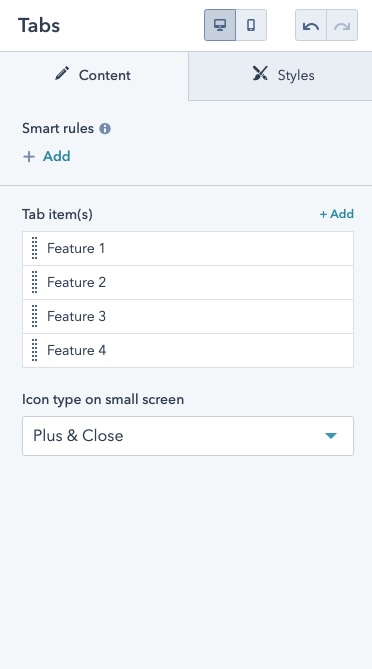Click the dropdown caret arrow

click(331, 436)
